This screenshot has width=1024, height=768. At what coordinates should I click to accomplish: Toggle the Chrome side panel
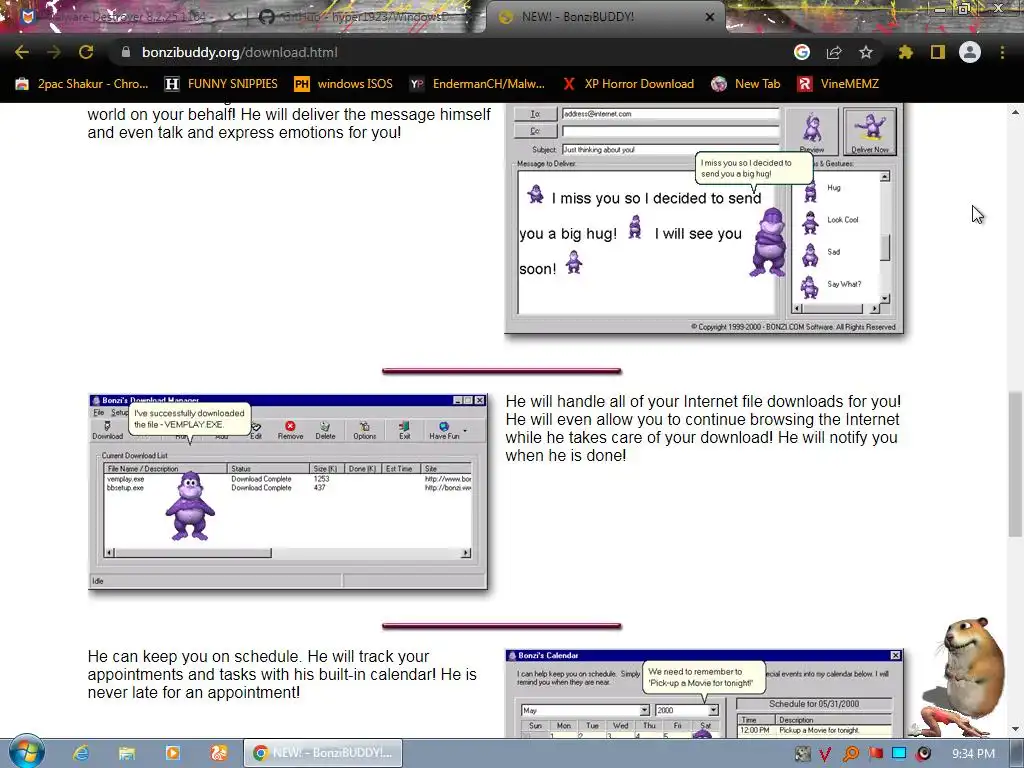point(938,52)
